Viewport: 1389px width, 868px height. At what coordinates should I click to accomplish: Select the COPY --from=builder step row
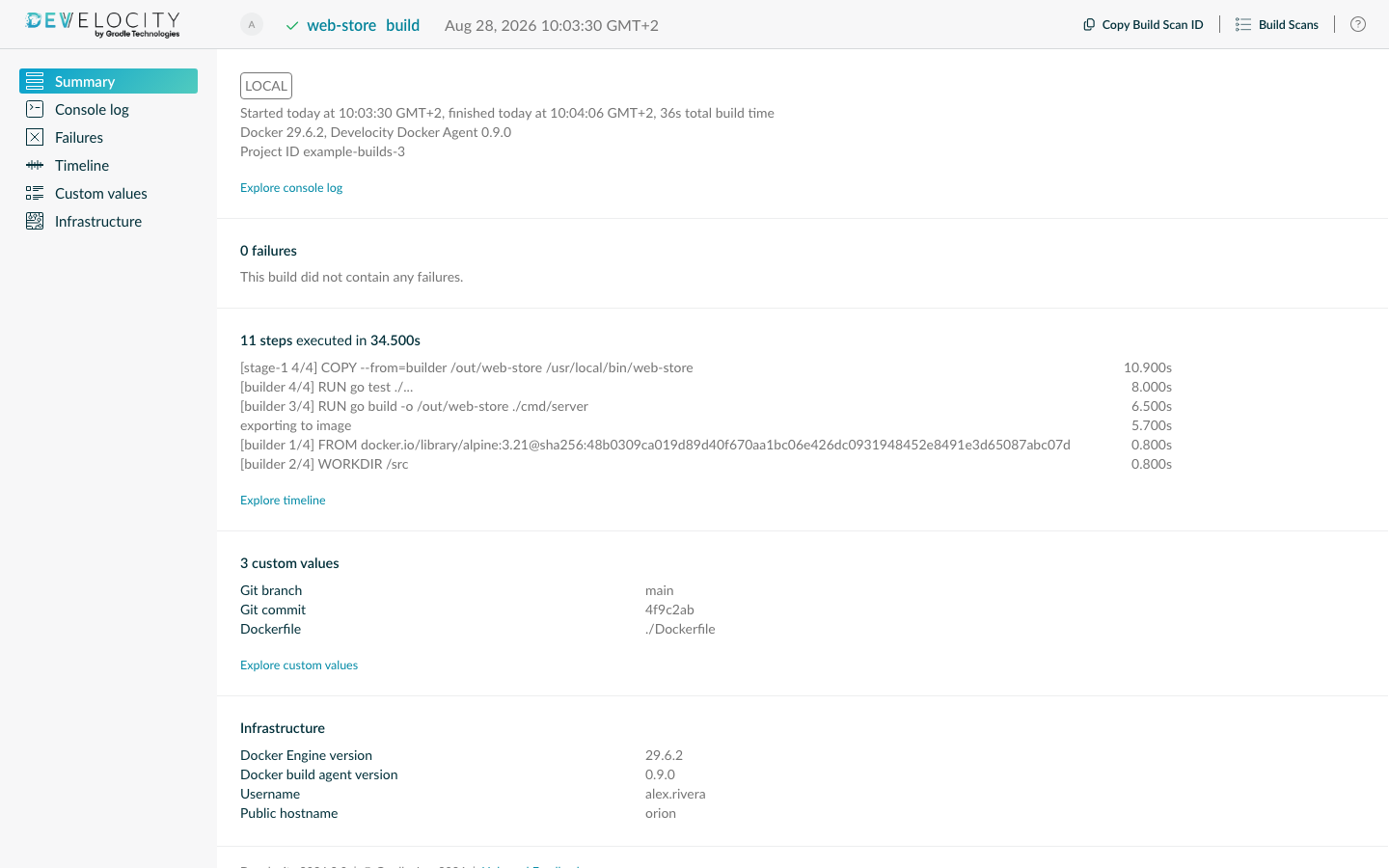tap(706, 367)
